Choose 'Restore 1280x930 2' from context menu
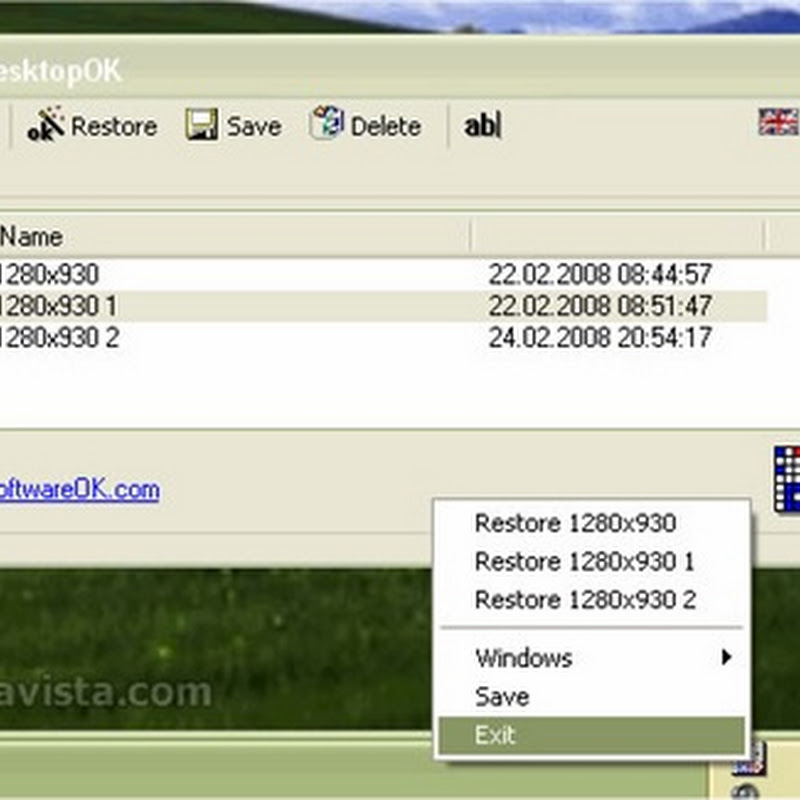Screen dimensions: 800x800 (591, 600)
